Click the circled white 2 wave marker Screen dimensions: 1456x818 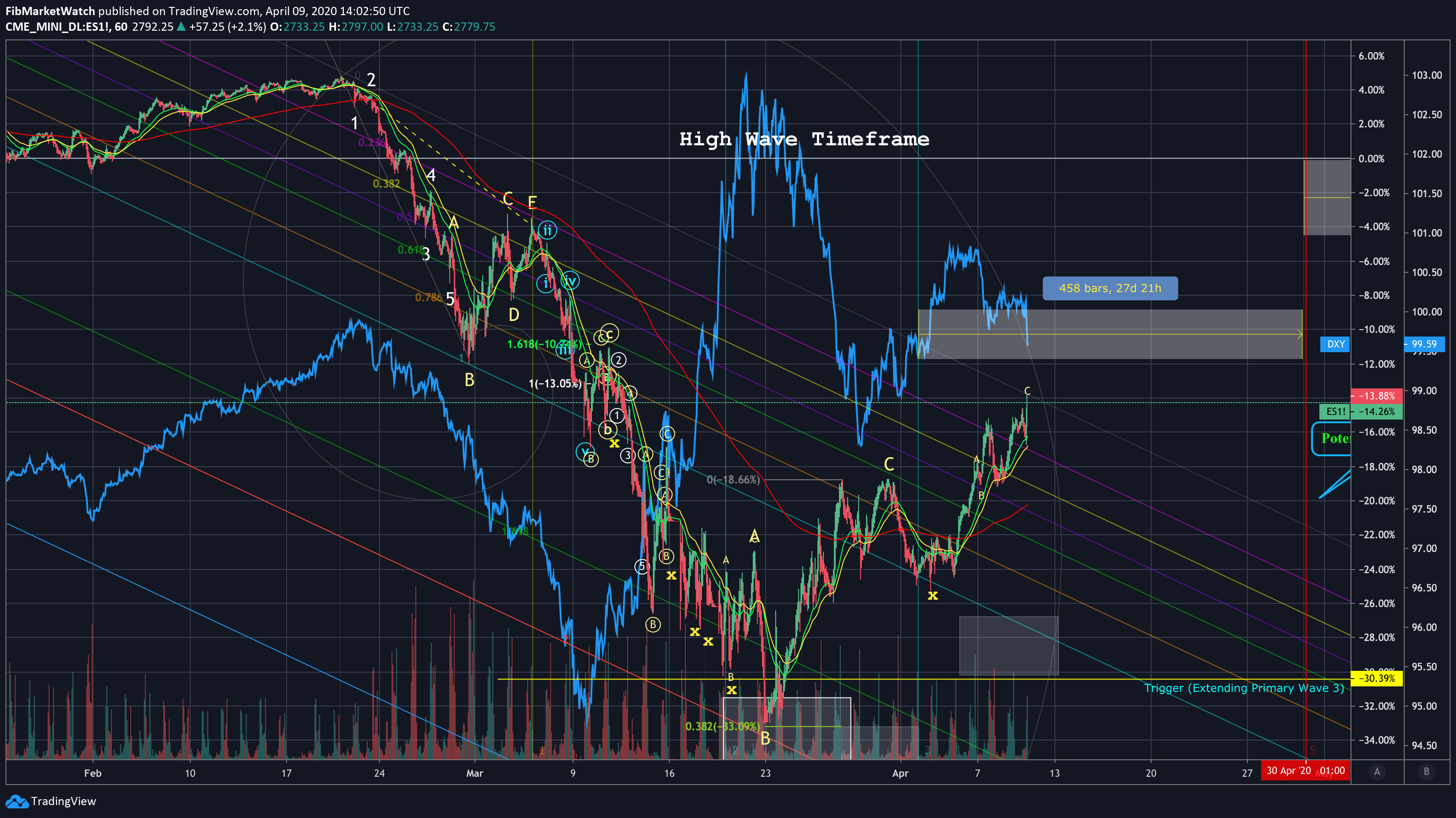618,360
